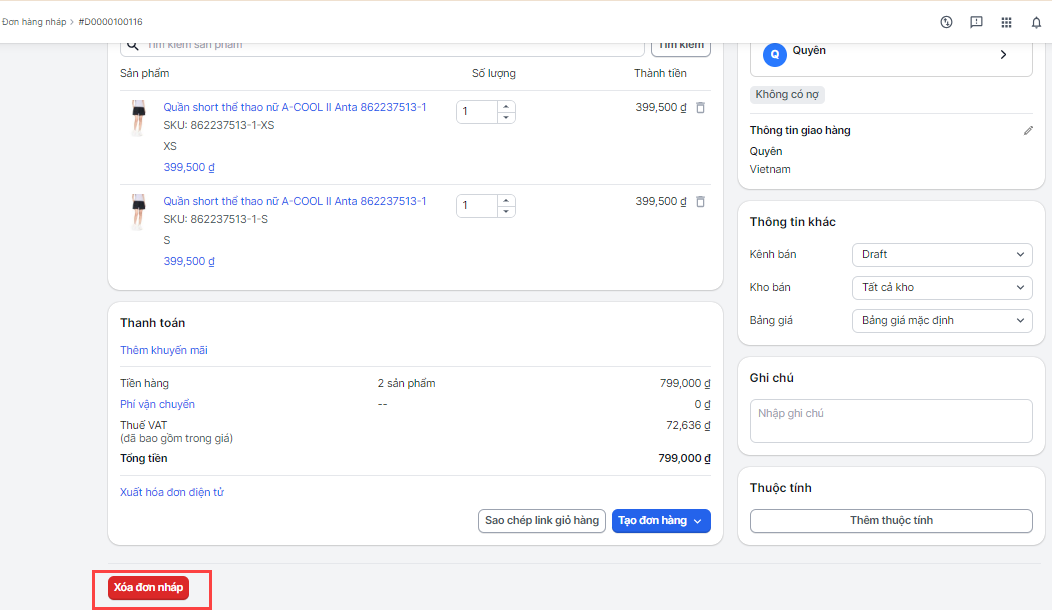Image resolution: width=1052 pixels, height=610 pixels.
Task: Click Sao chép link giỏ hàng
Action: pos(541,521)
